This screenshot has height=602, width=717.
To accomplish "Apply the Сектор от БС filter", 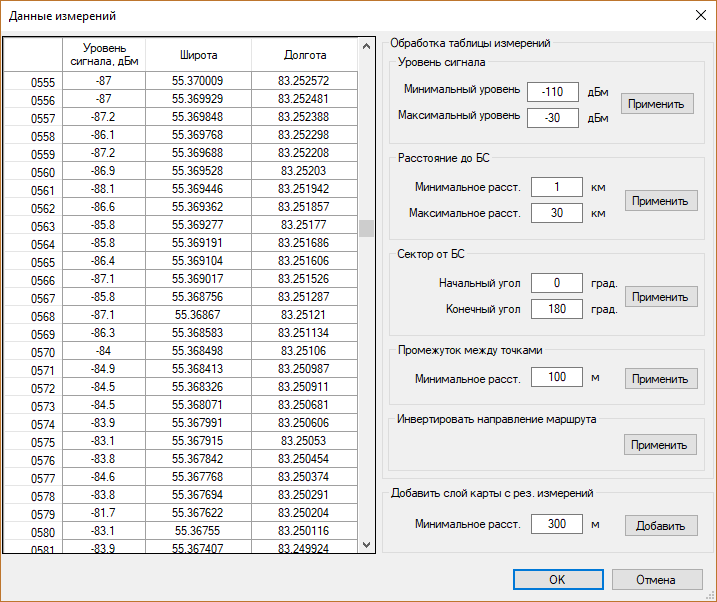I will pyautogui.click(x=661, y=297).
